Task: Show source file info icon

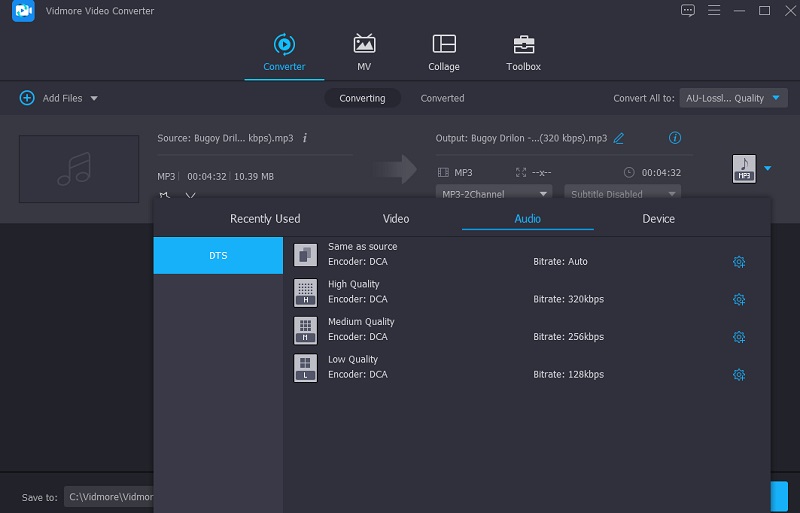Action: [305, 138]
